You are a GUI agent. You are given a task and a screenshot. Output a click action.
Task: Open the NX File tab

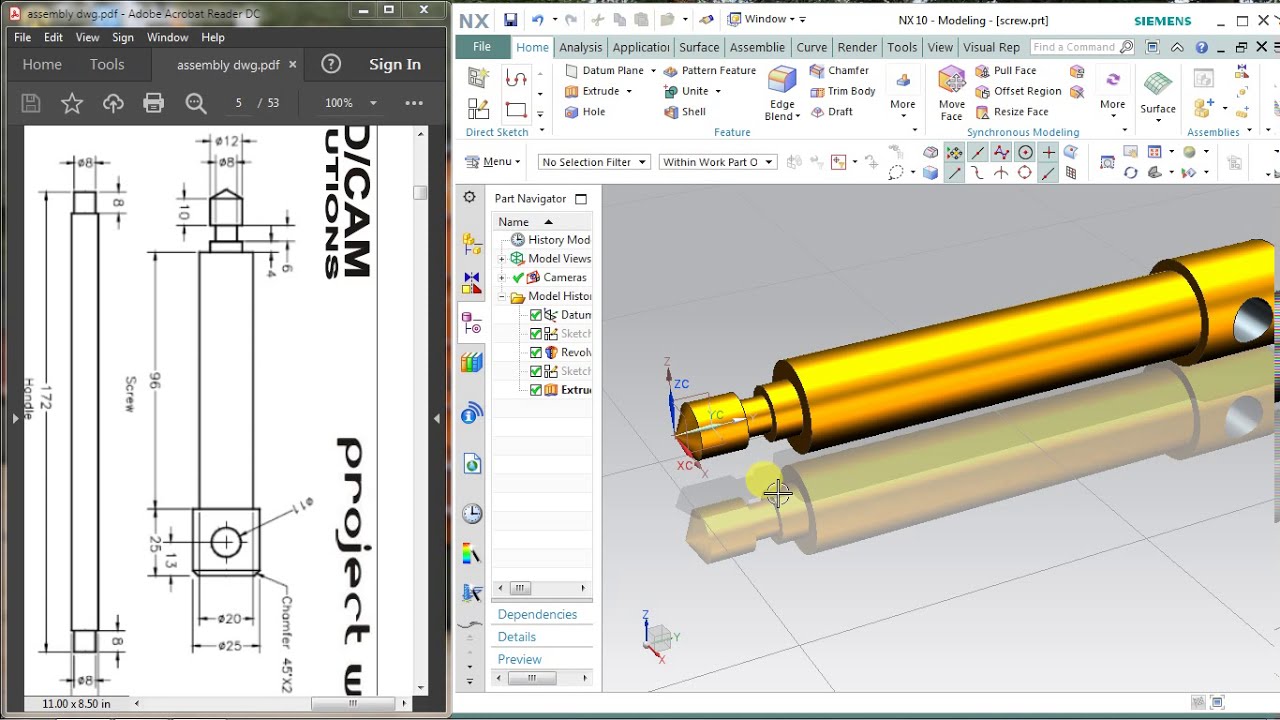[482, 47]
